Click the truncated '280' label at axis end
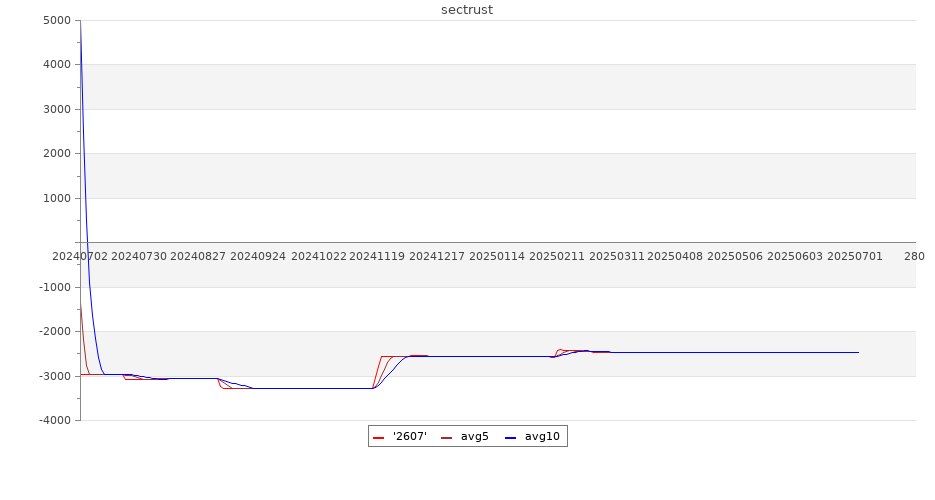This screenshot has height=500, width=935. 914,257
